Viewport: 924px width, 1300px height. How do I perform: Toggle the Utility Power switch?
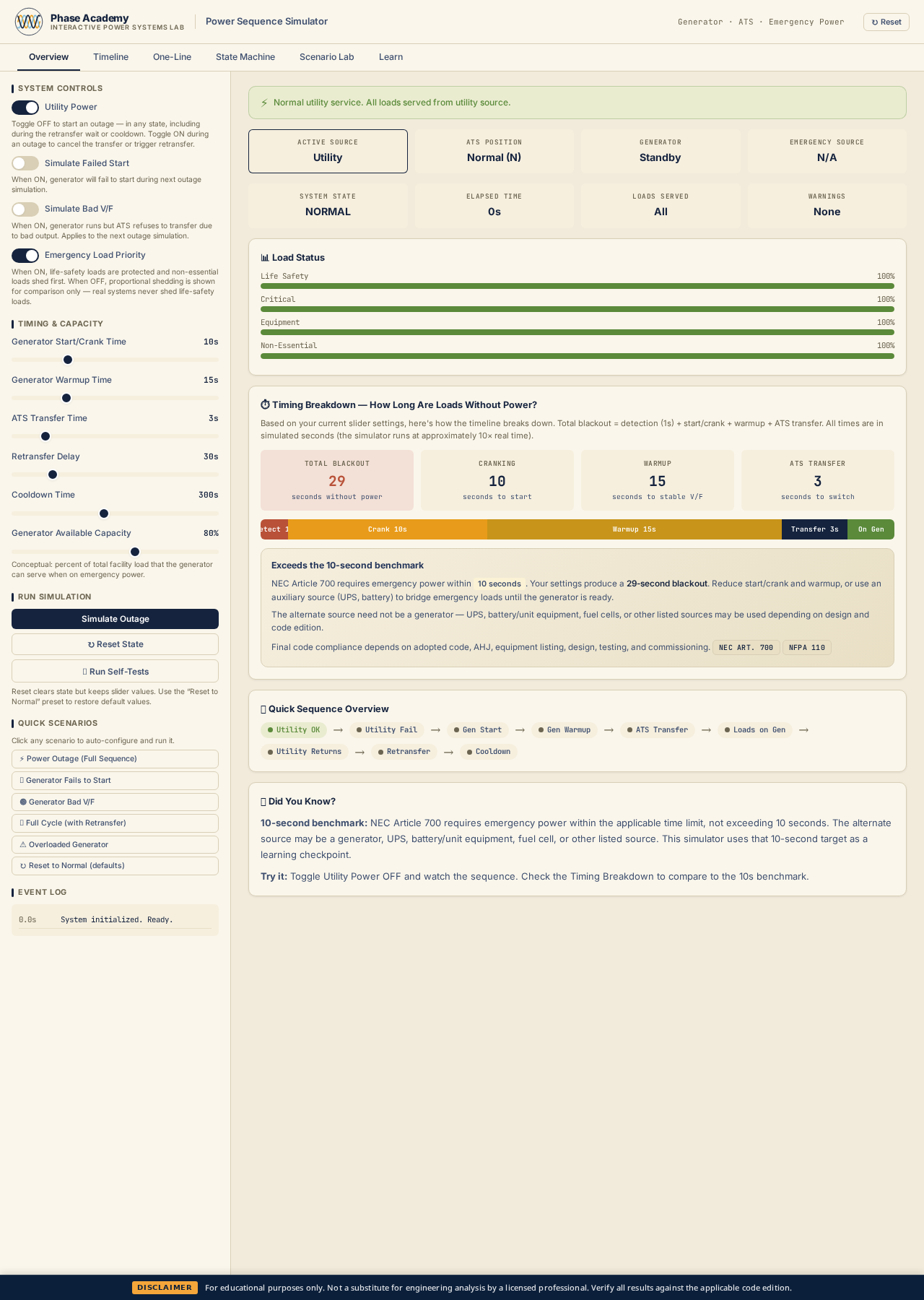coord(25,108)
